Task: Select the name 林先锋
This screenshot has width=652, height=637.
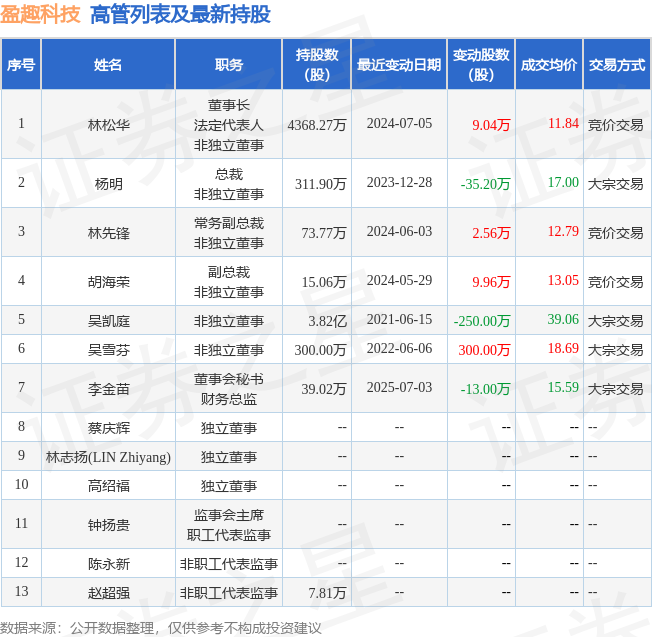Action: [109, 233]
